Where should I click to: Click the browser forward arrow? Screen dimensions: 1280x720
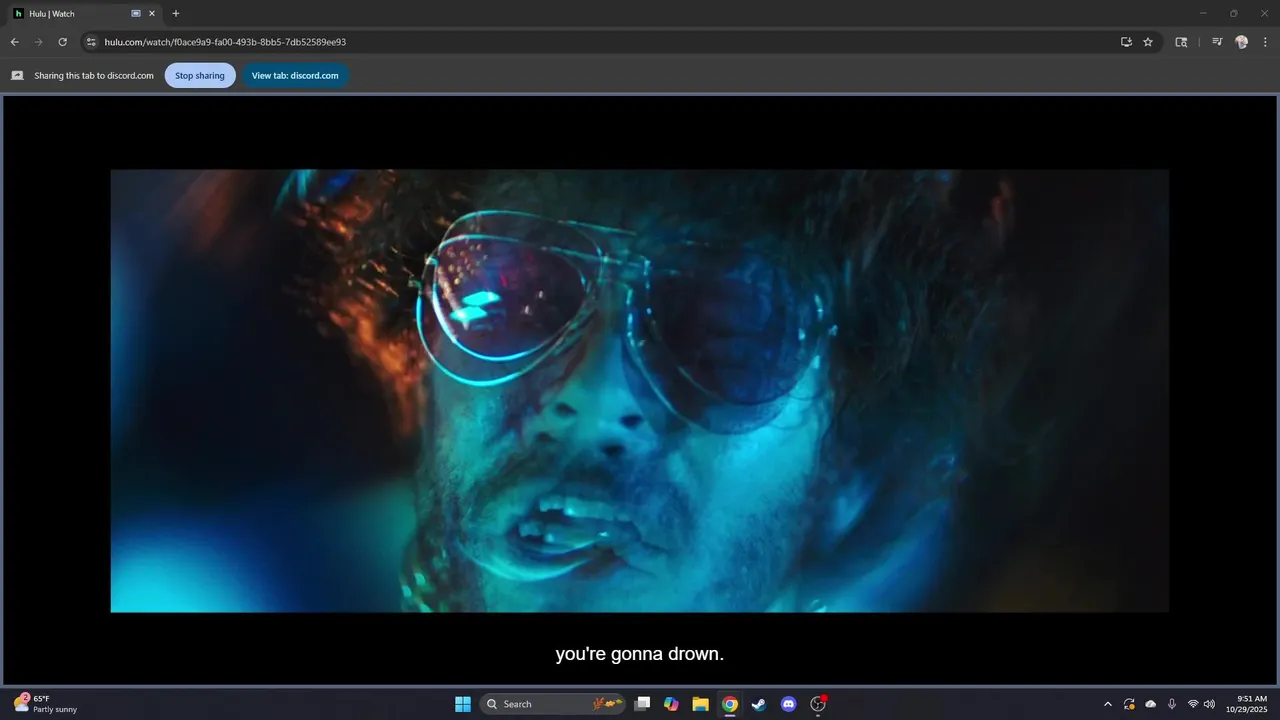tap(38, 42)
